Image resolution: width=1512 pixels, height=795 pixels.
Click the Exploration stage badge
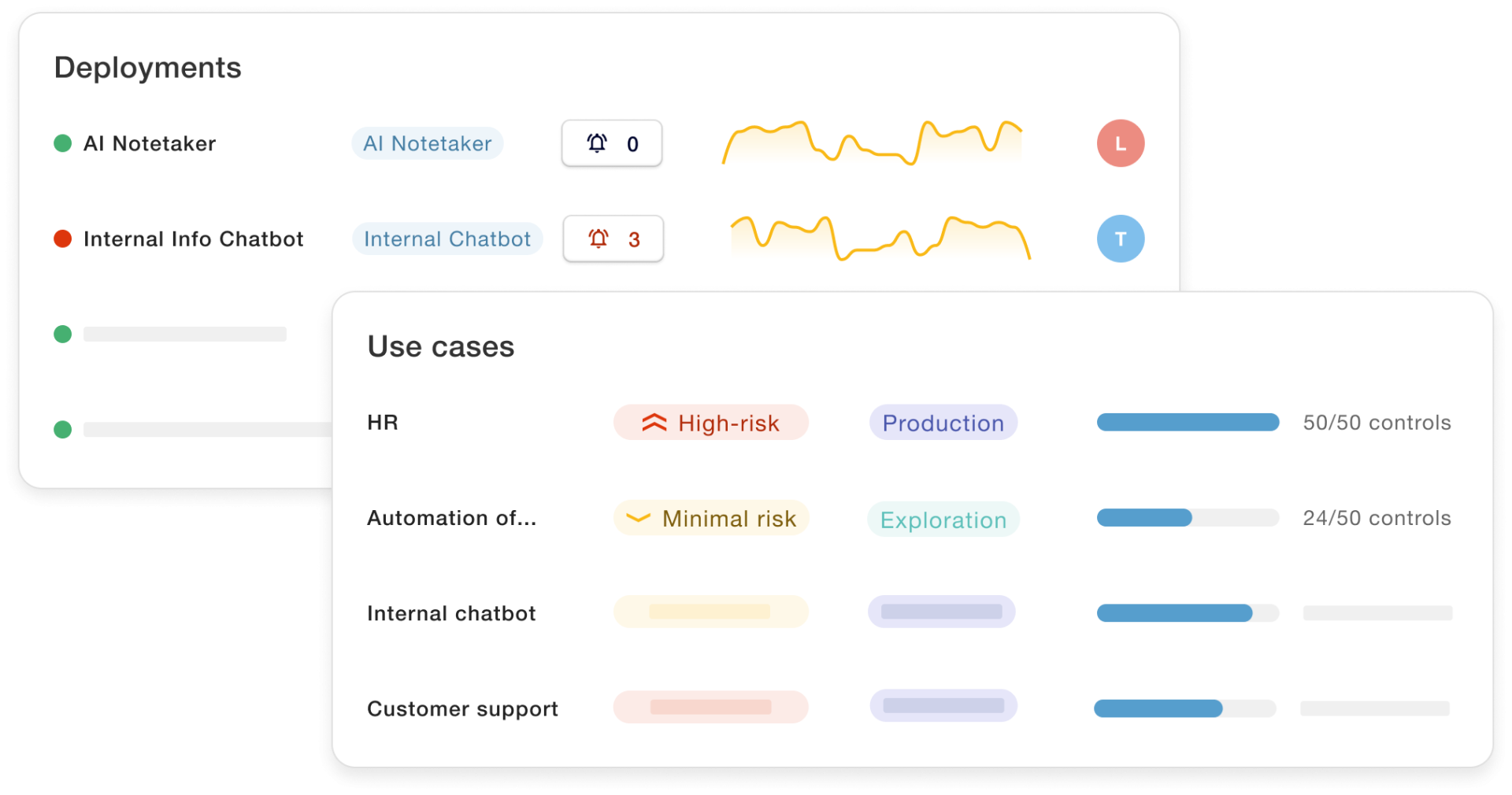[x=943, y=520]
